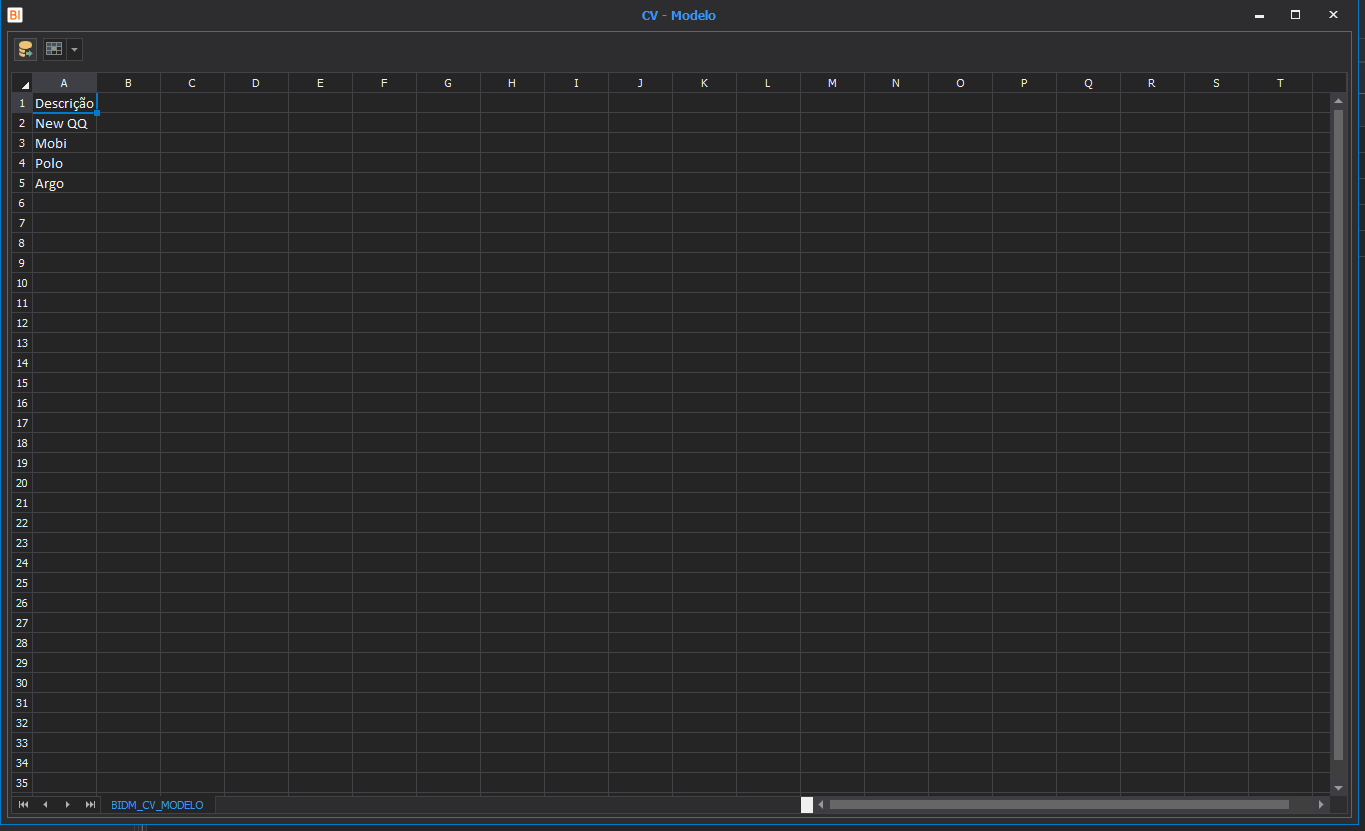Image resolution: width=1365 pixels, height=831 pixels.
Task: Select column P header
Action: click(x=1024, y=83)
